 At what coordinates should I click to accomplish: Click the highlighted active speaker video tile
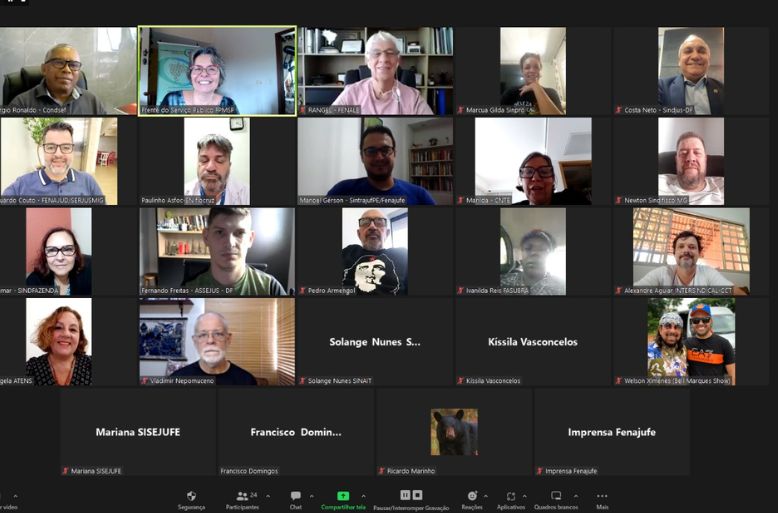point(217,71)
